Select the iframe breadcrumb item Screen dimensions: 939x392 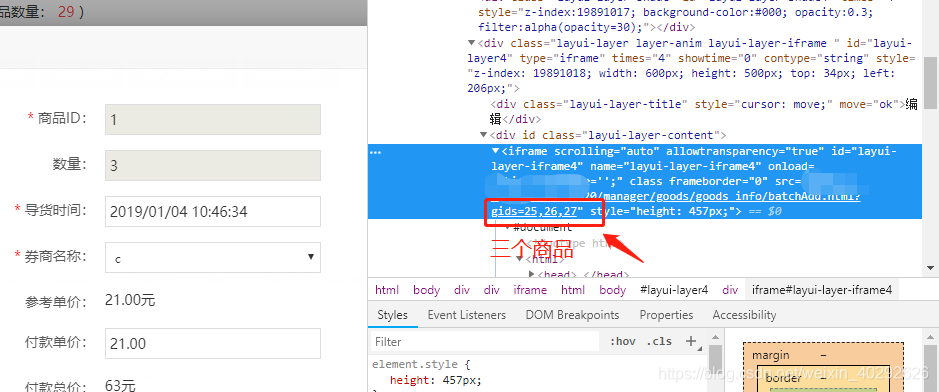point(530,290)
